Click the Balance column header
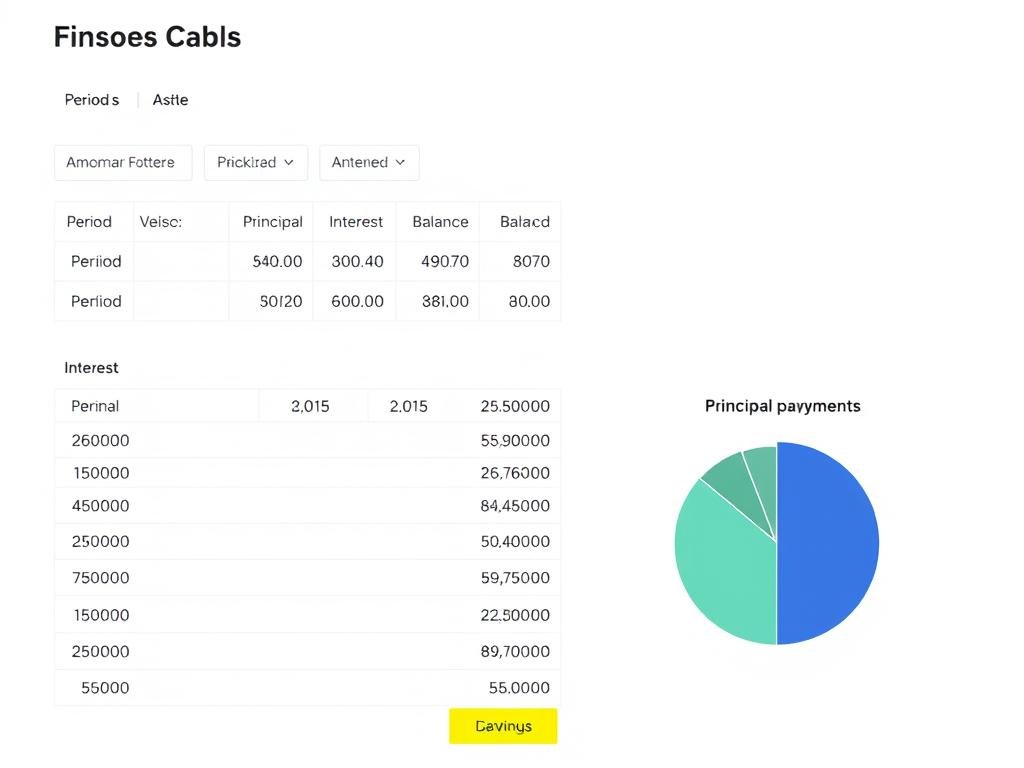 pyautogui.click(x=438, y=221)
